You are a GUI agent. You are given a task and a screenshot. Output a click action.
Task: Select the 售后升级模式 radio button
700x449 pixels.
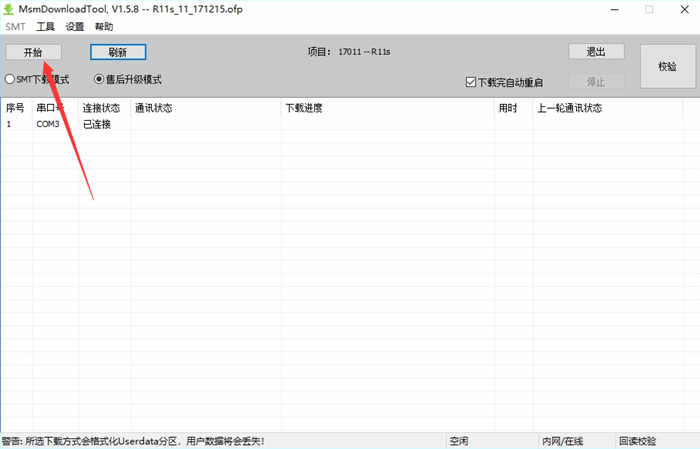pyautogui.click(x=99, y=79)
